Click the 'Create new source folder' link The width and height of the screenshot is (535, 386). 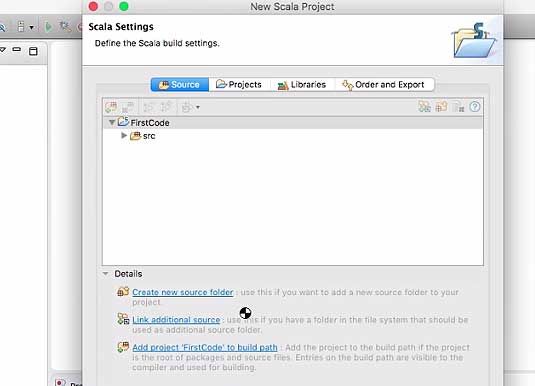tap(183, 292)
